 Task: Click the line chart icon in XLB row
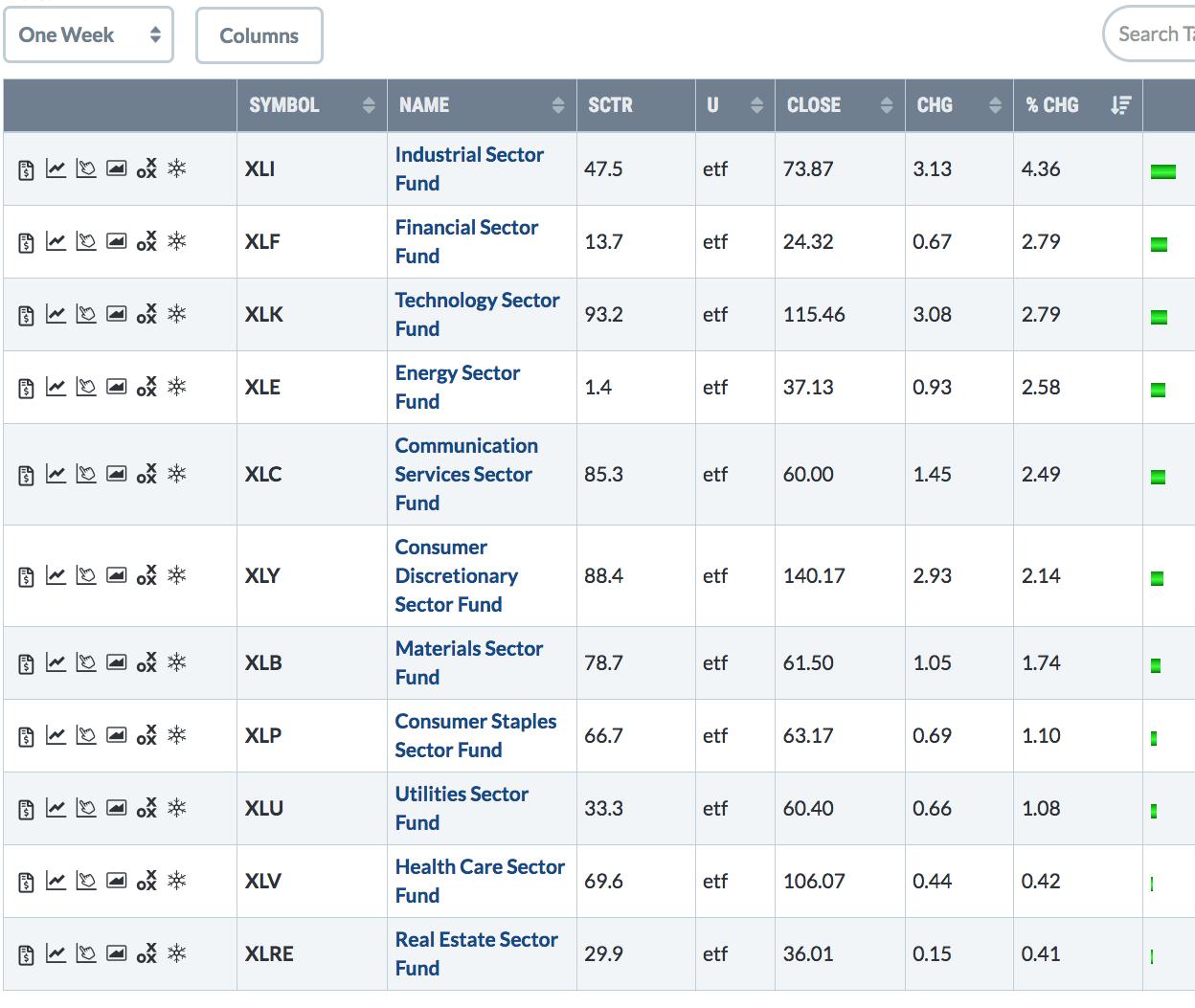click(x=56, y=663)
